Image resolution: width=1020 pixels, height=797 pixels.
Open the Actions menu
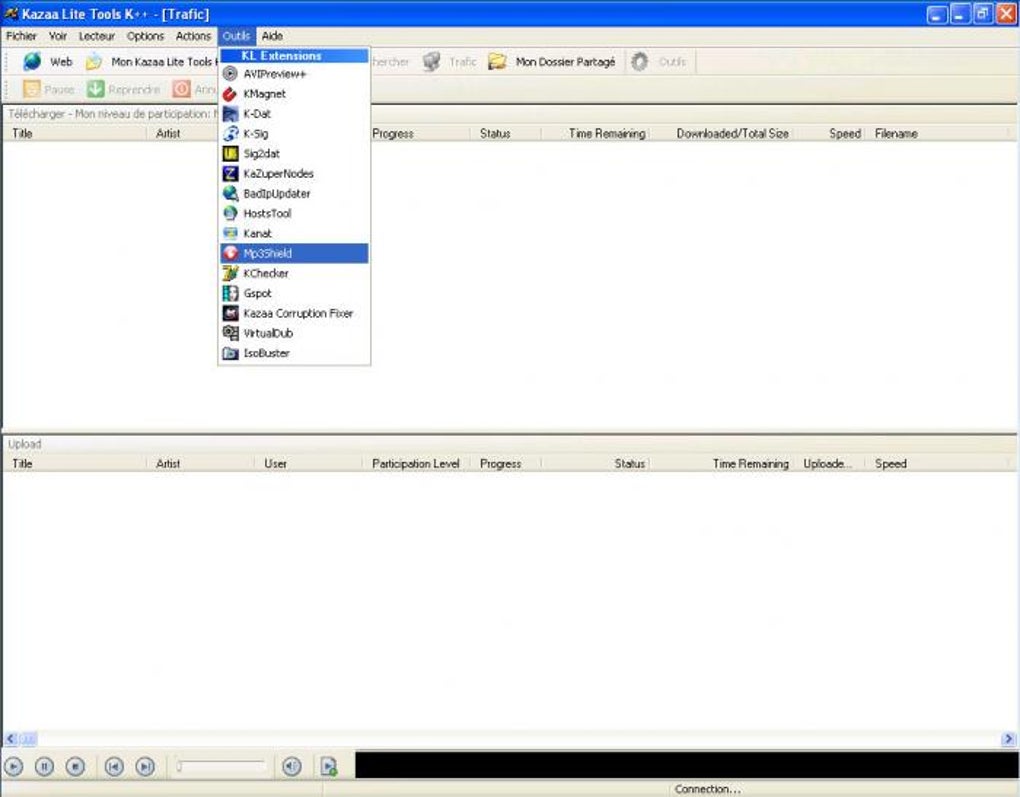(193, 36)
